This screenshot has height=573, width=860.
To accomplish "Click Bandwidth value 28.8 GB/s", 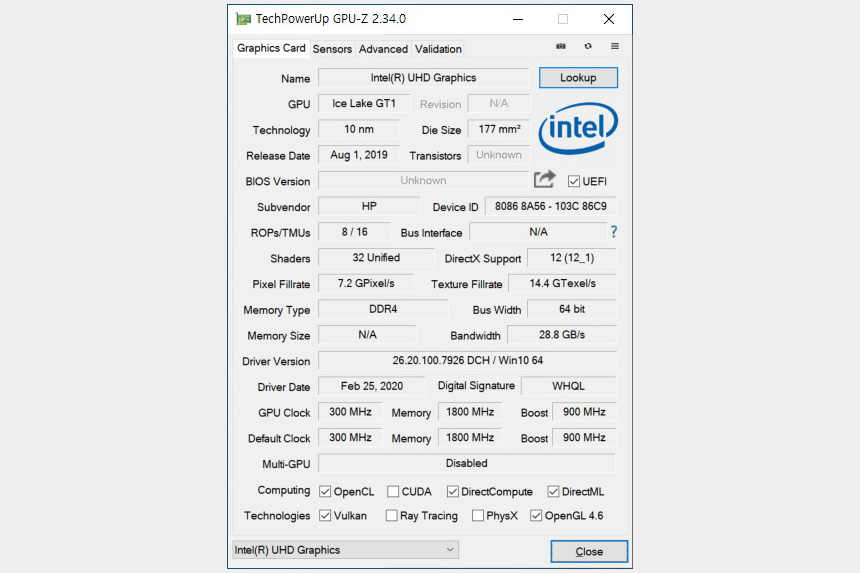I will [x=562, y=335].
